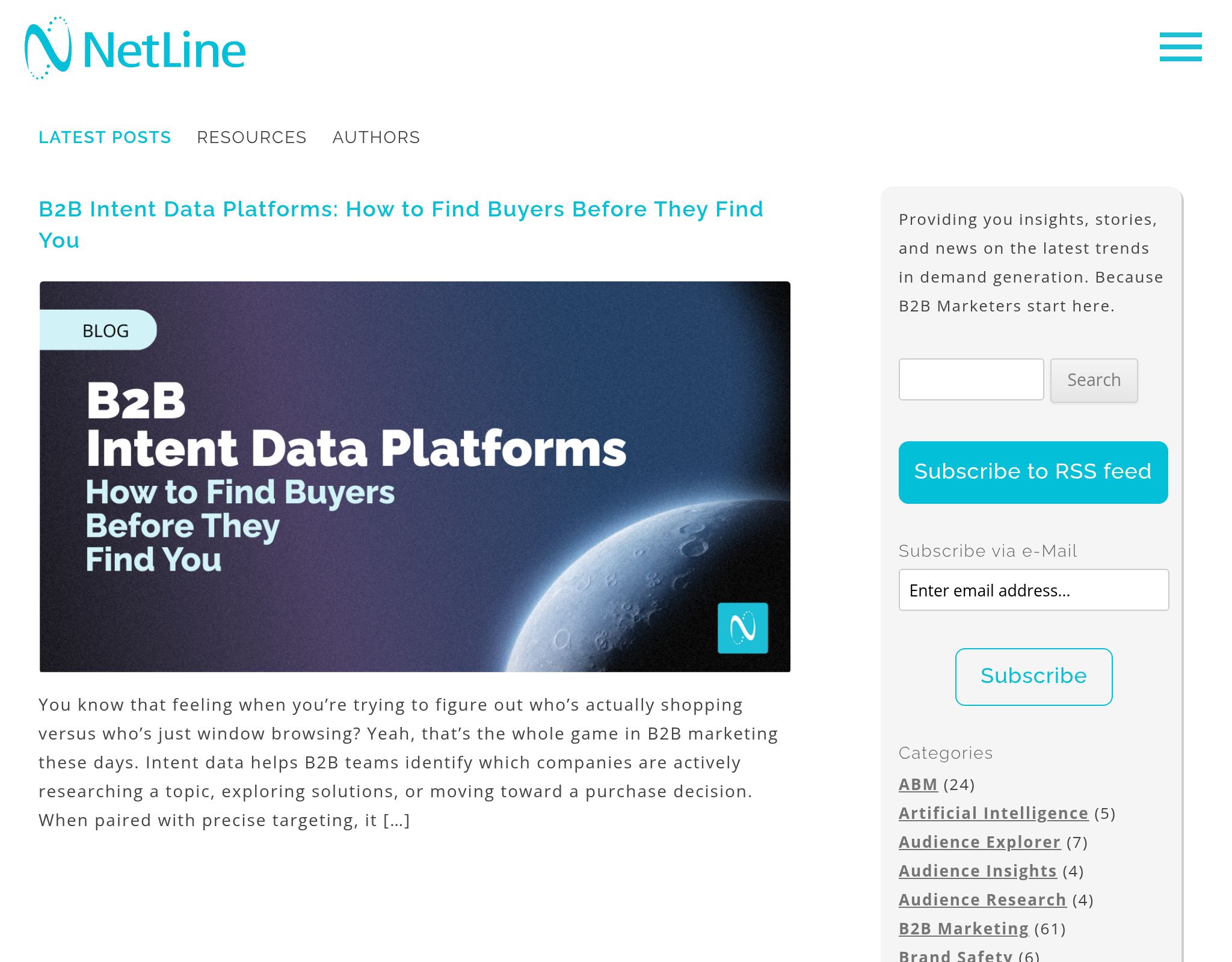Open the Audience Insights category

tap(978, 871)
